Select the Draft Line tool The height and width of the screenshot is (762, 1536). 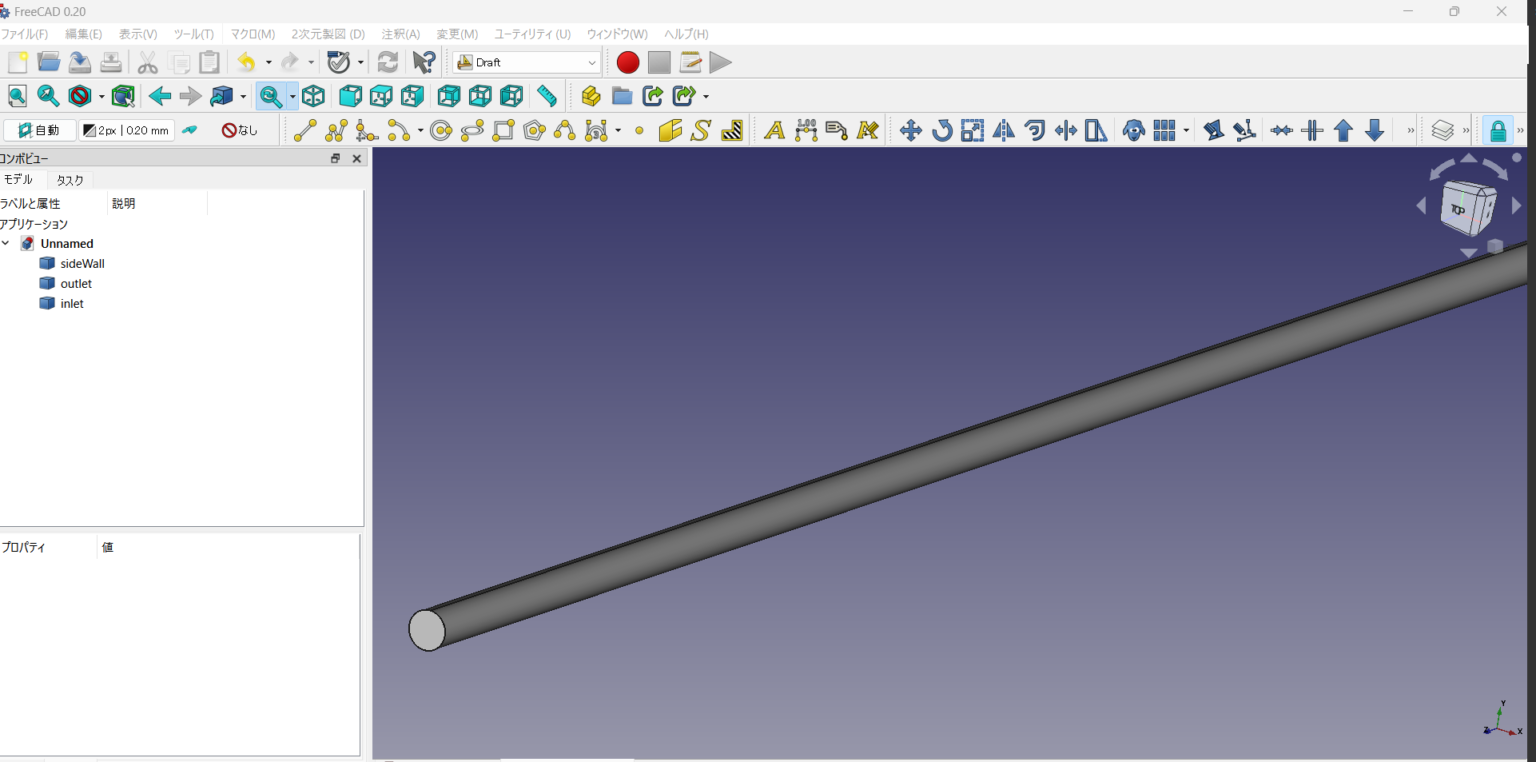[305, 130]
